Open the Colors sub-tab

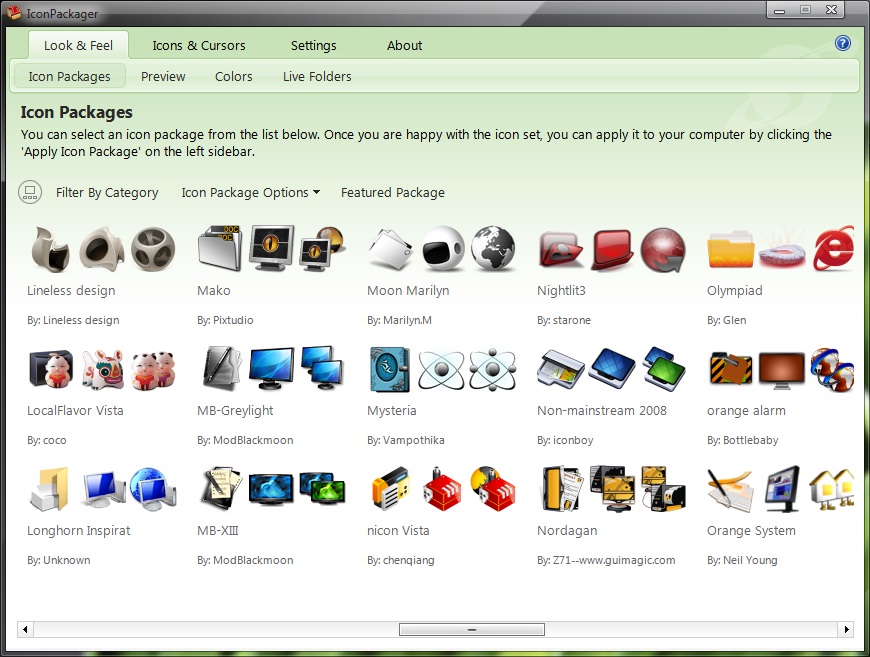pos(234,77)
